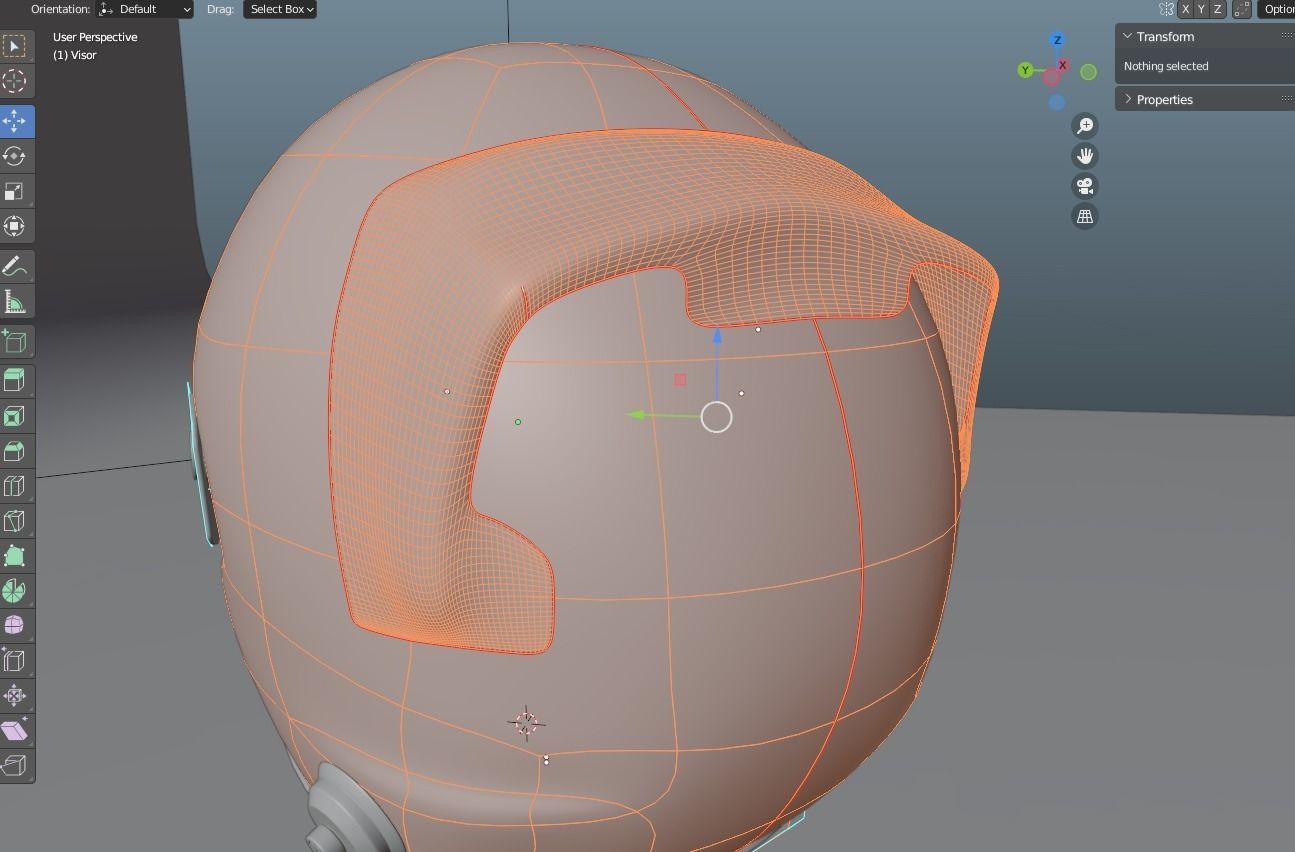Viewport: 1295px width, 852px height.
Task: Click the '(1) Visor' object label
Action: 75,55
